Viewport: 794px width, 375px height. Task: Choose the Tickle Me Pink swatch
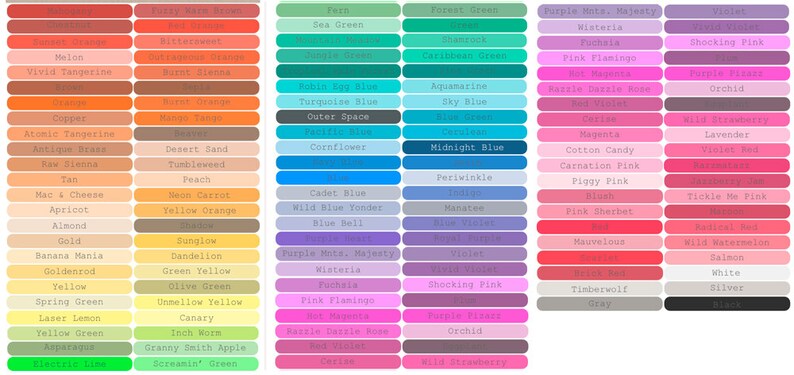pyautogui.click(x=727, y=196)
